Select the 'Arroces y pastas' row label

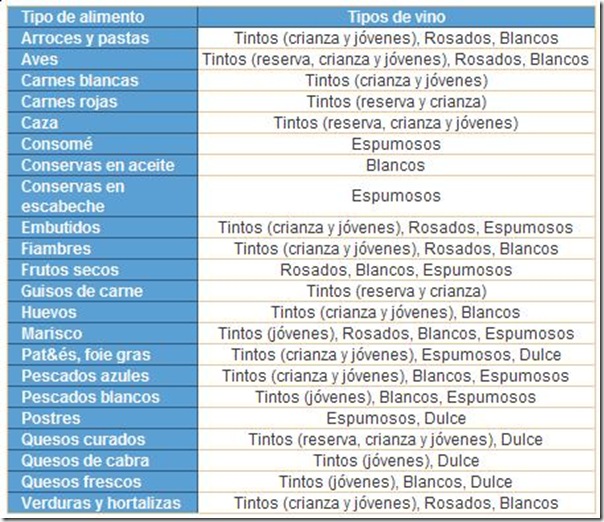tap(85, 38)
